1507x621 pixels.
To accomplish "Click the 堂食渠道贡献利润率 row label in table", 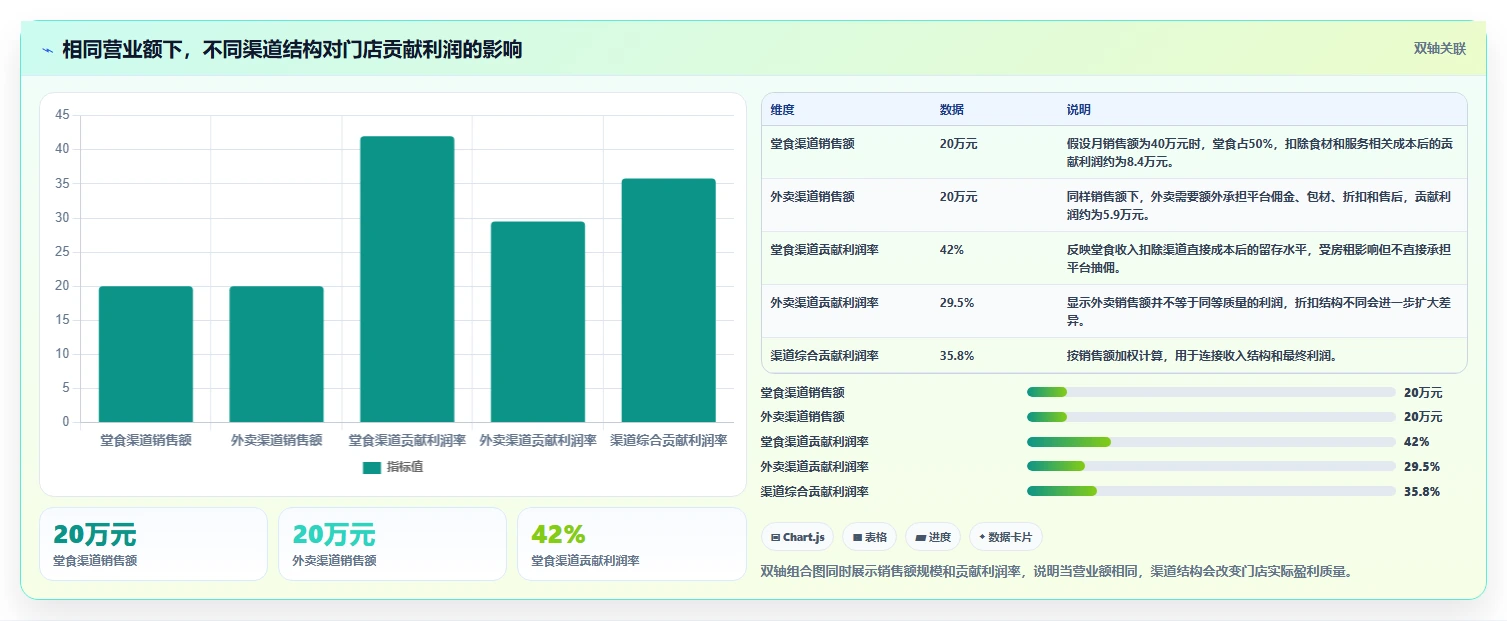I will coord(824,250).
